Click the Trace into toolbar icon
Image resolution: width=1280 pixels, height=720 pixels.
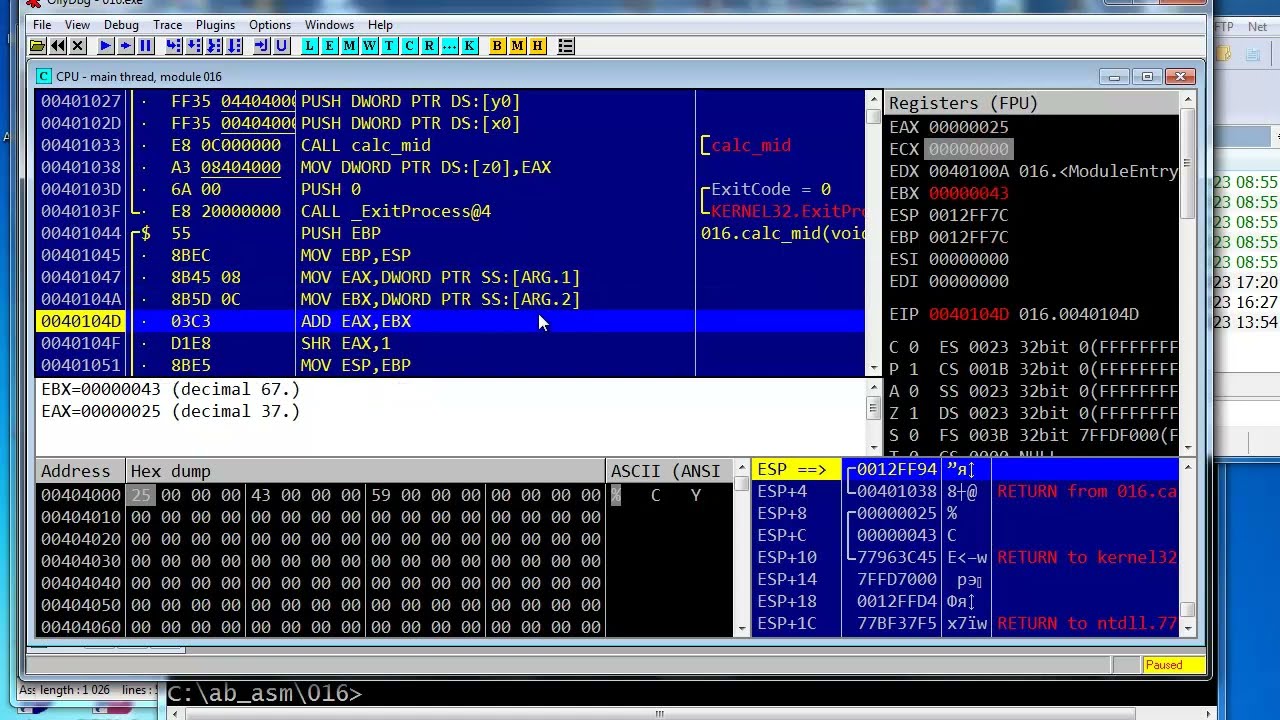point(213,46)
